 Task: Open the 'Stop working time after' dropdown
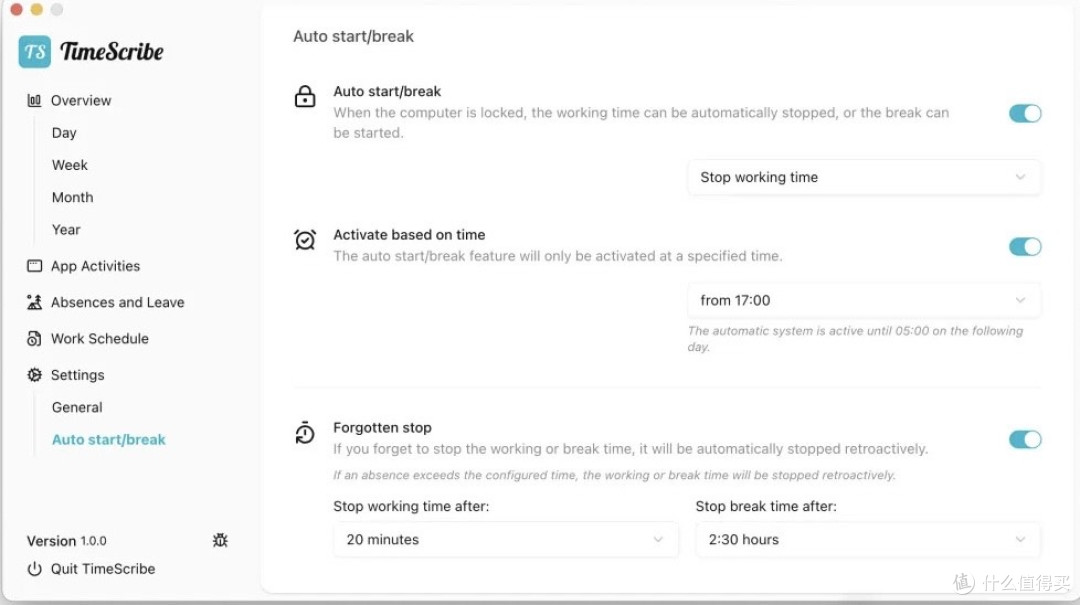click(504, 539)
